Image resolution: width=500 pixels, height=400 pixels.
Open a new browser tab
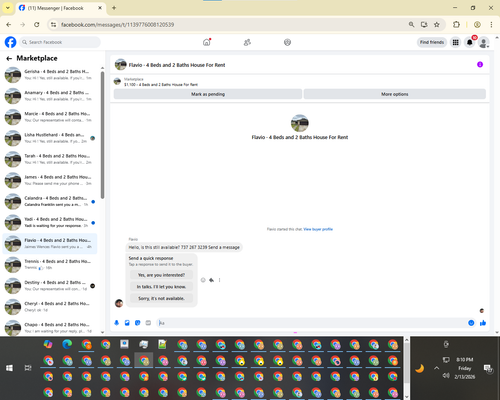[x=114, y=8]
